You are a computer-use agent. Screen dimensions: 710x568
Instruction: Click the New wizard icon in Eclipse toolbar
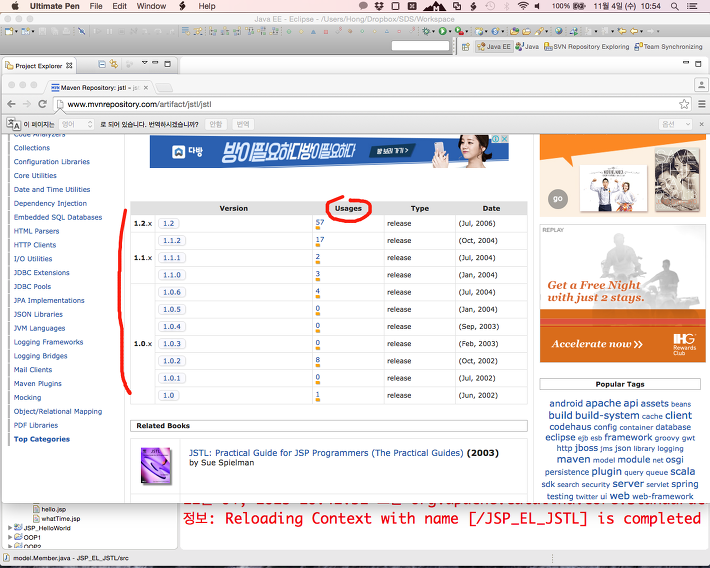click(9, 31)
